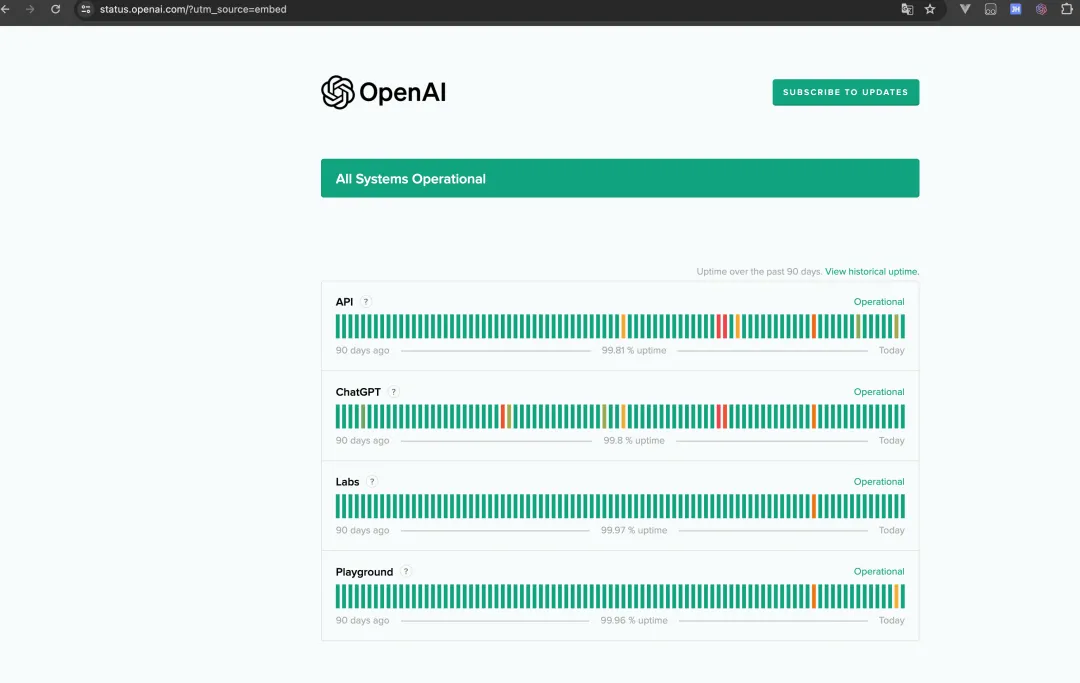1080x683 pixels.
Task: Click the OpenAI logo
Action: click(384, 92)
